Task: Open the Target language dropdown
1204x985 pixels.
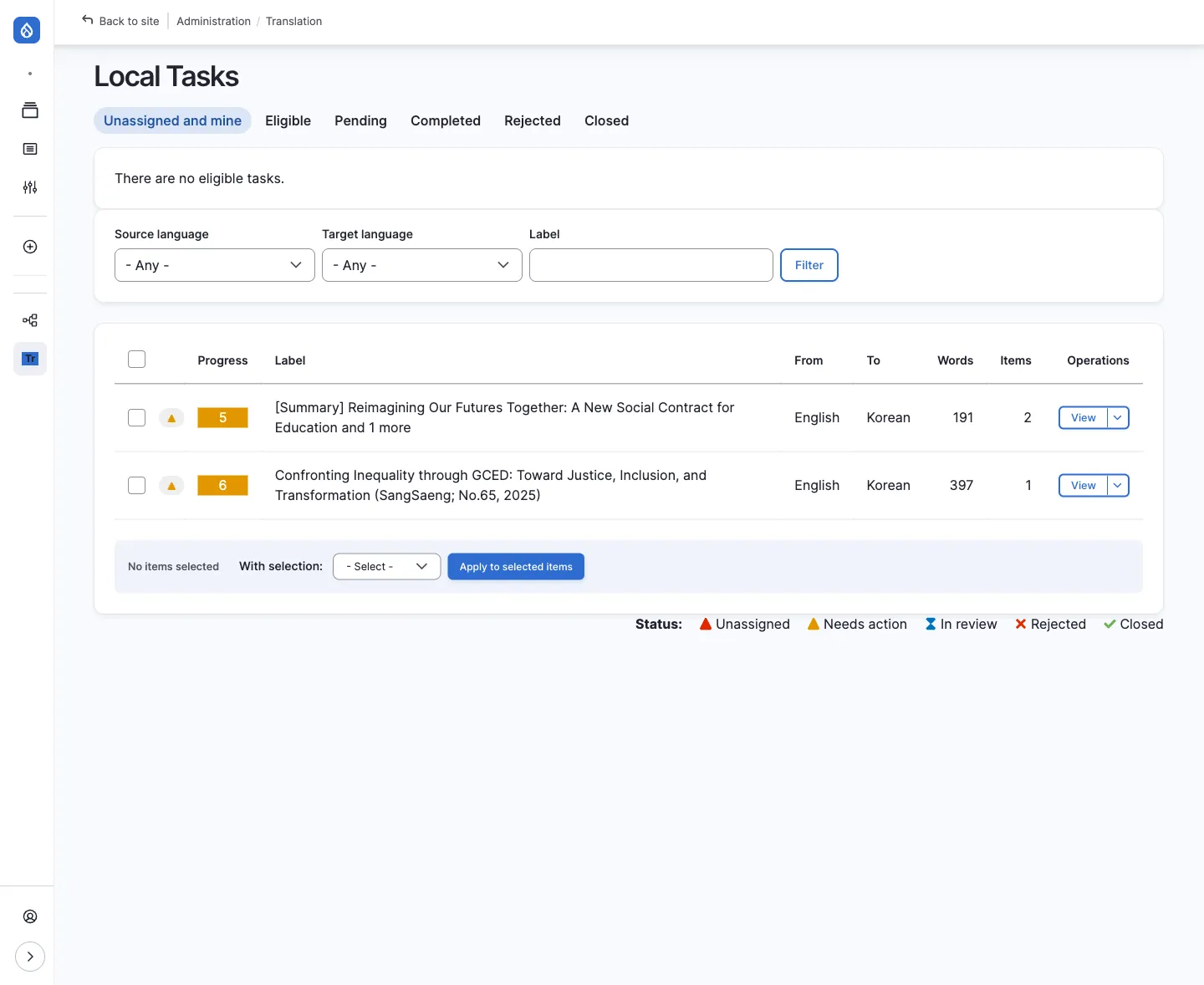Action: (421, 265)
